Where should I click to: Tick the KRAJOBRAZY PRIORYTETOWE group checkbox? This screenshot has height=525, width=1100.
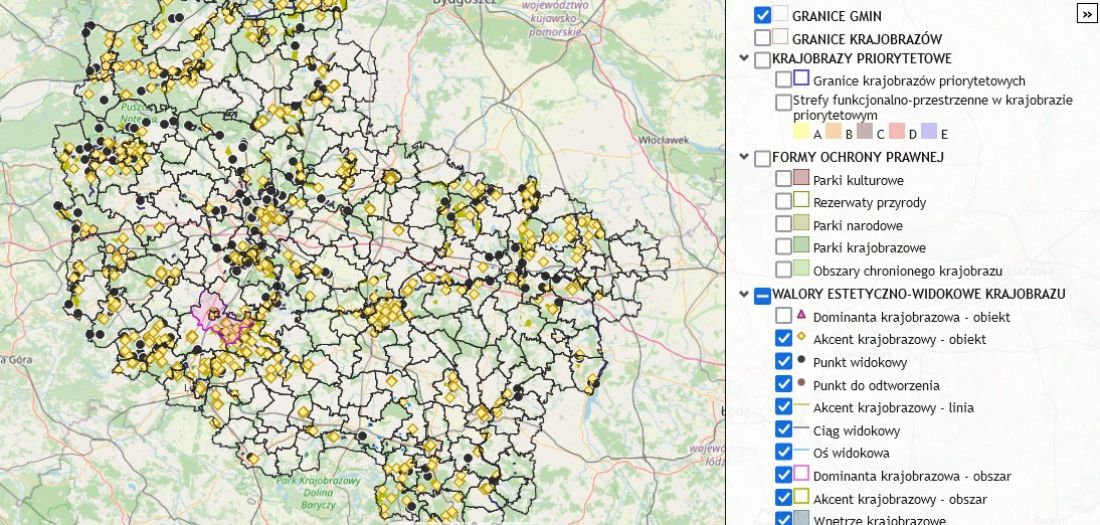pyautogui.click(x=762, y=60)
